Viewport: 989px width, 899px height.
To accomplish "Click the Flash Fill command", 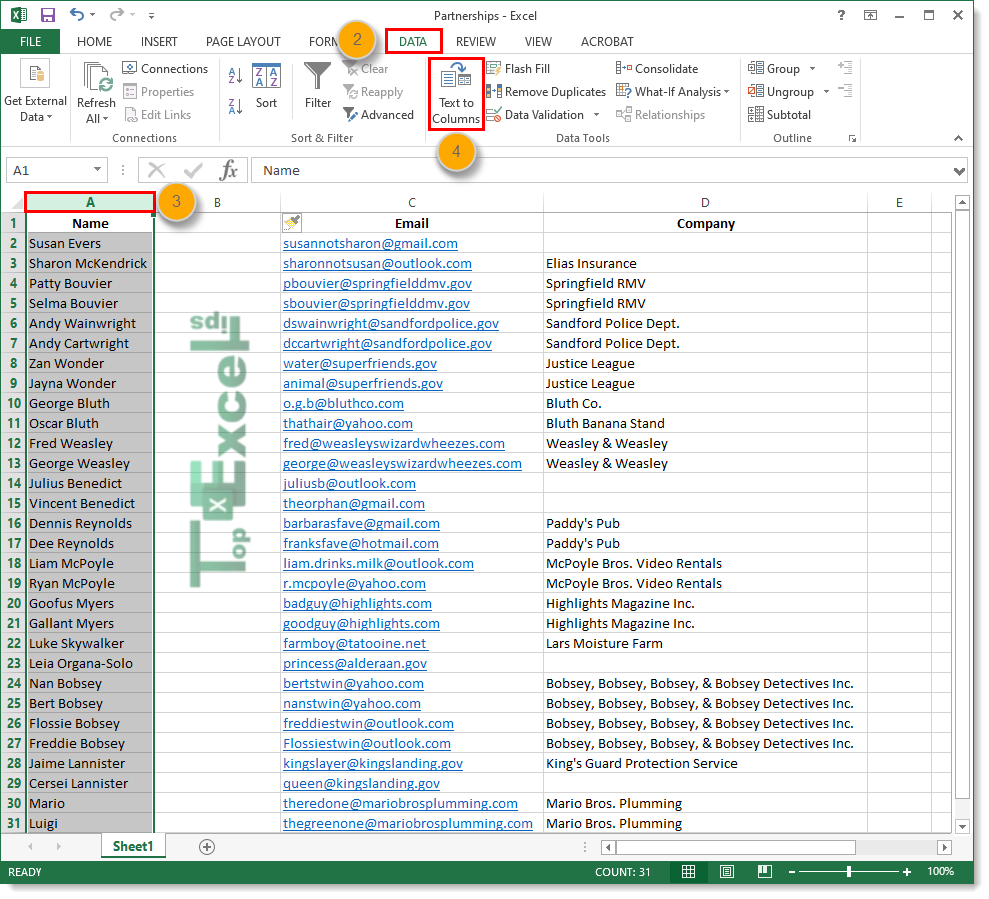I will click(x=518, y=69).
